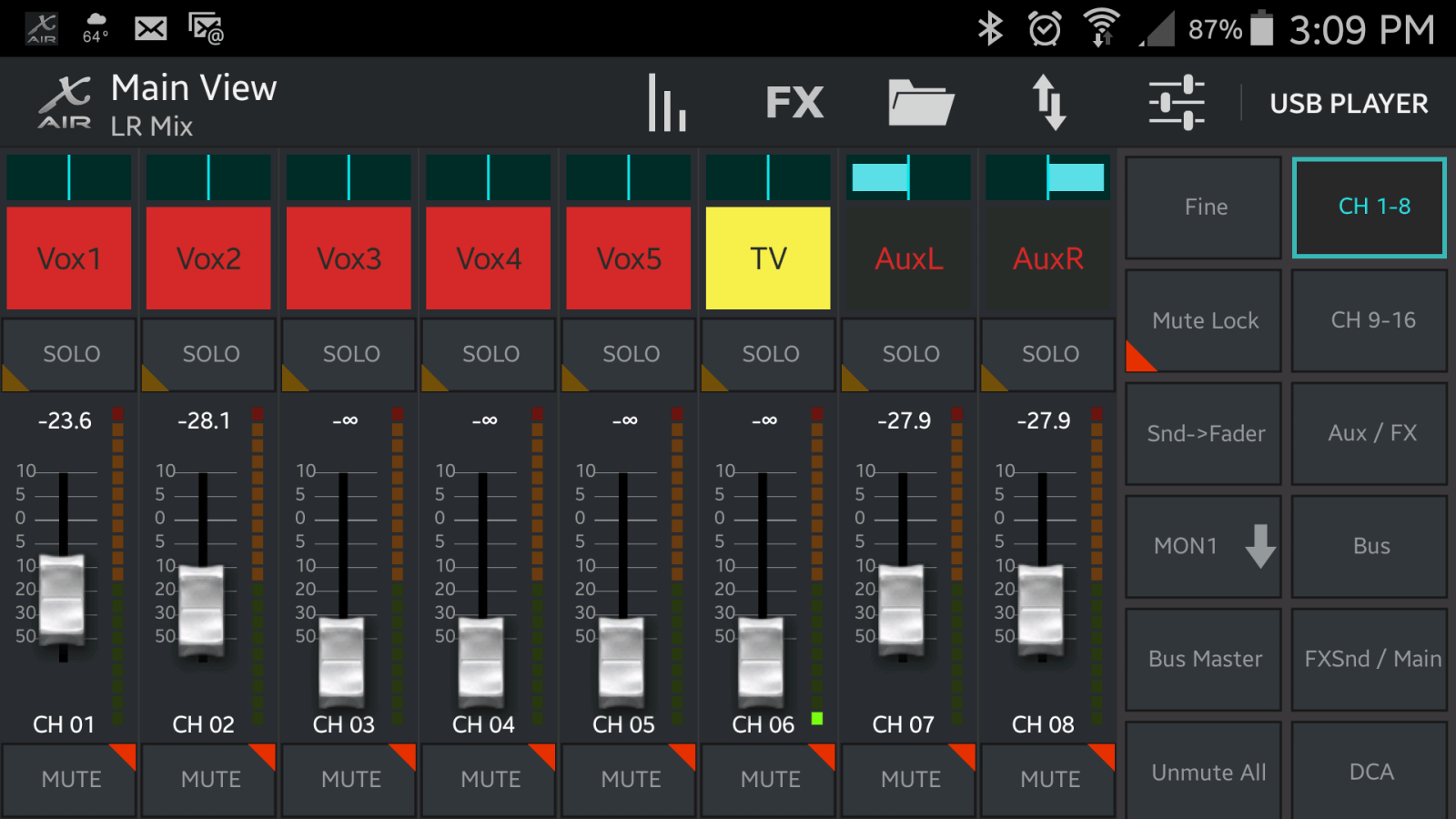The image size is (1456, 819).
Task: Open the sends routing arrows icon
Action: point(1051,102)
